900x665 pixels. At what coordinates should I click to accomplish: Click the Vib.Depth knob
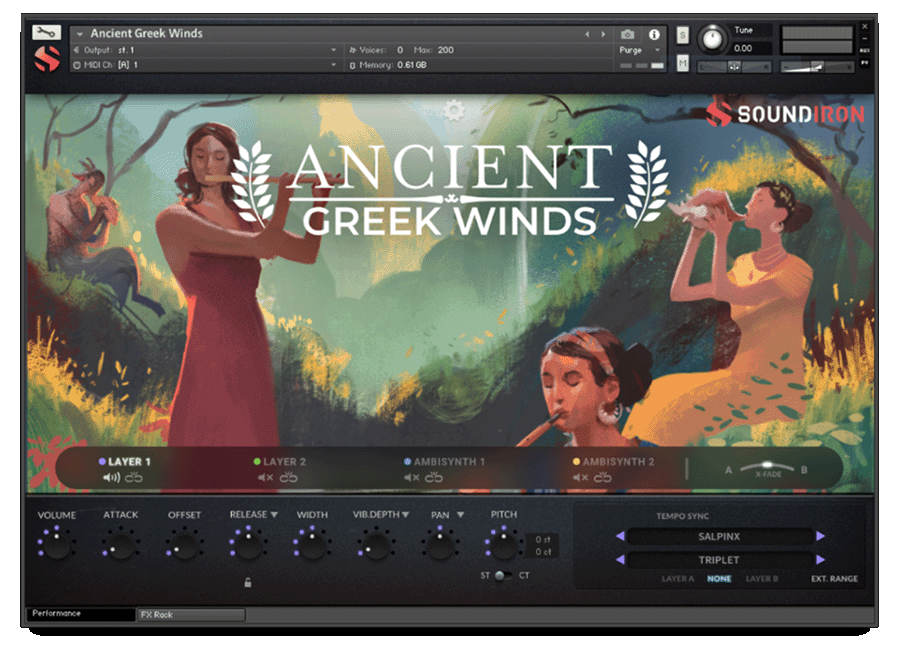pyautogui.click(x=376, y=545)
